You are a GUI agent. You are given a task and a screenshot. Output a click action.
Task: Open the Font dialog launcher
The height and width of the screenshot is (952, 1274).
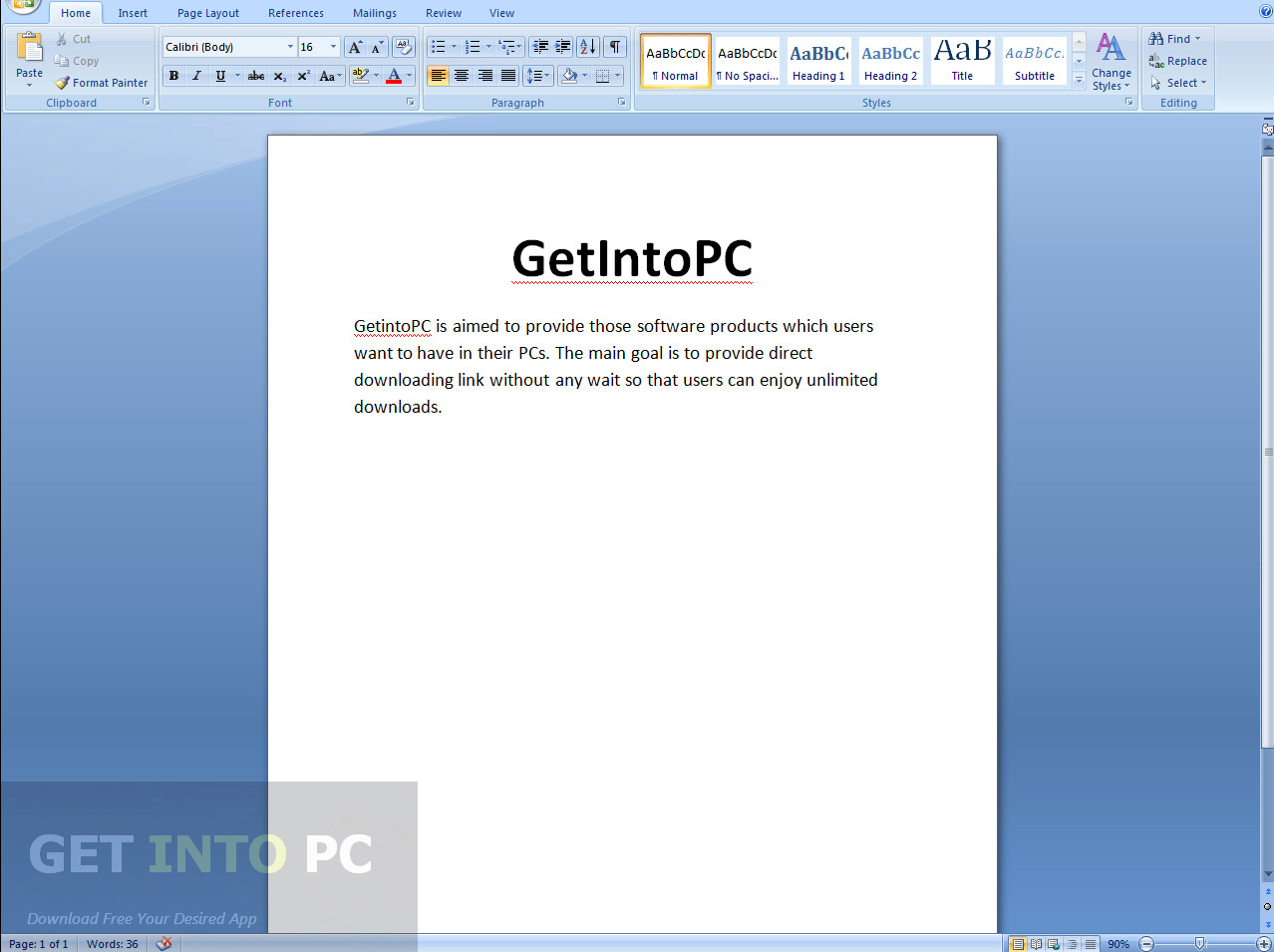click(x=410, y=102)
